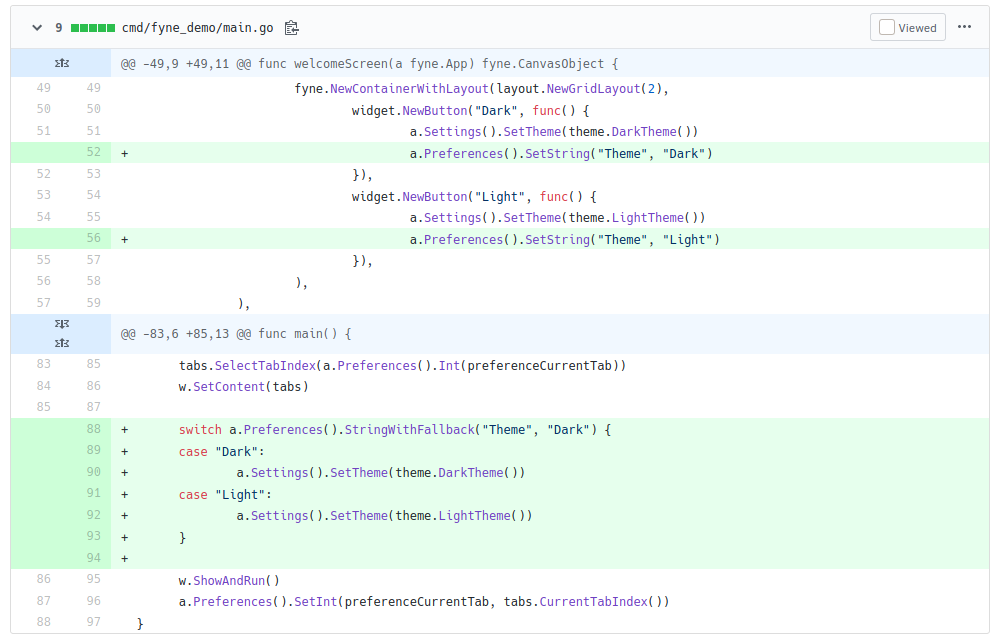Click the tabs.SelectTabIndex code line
The height and width of the screenshot is (640, 997).
(402, 365)
